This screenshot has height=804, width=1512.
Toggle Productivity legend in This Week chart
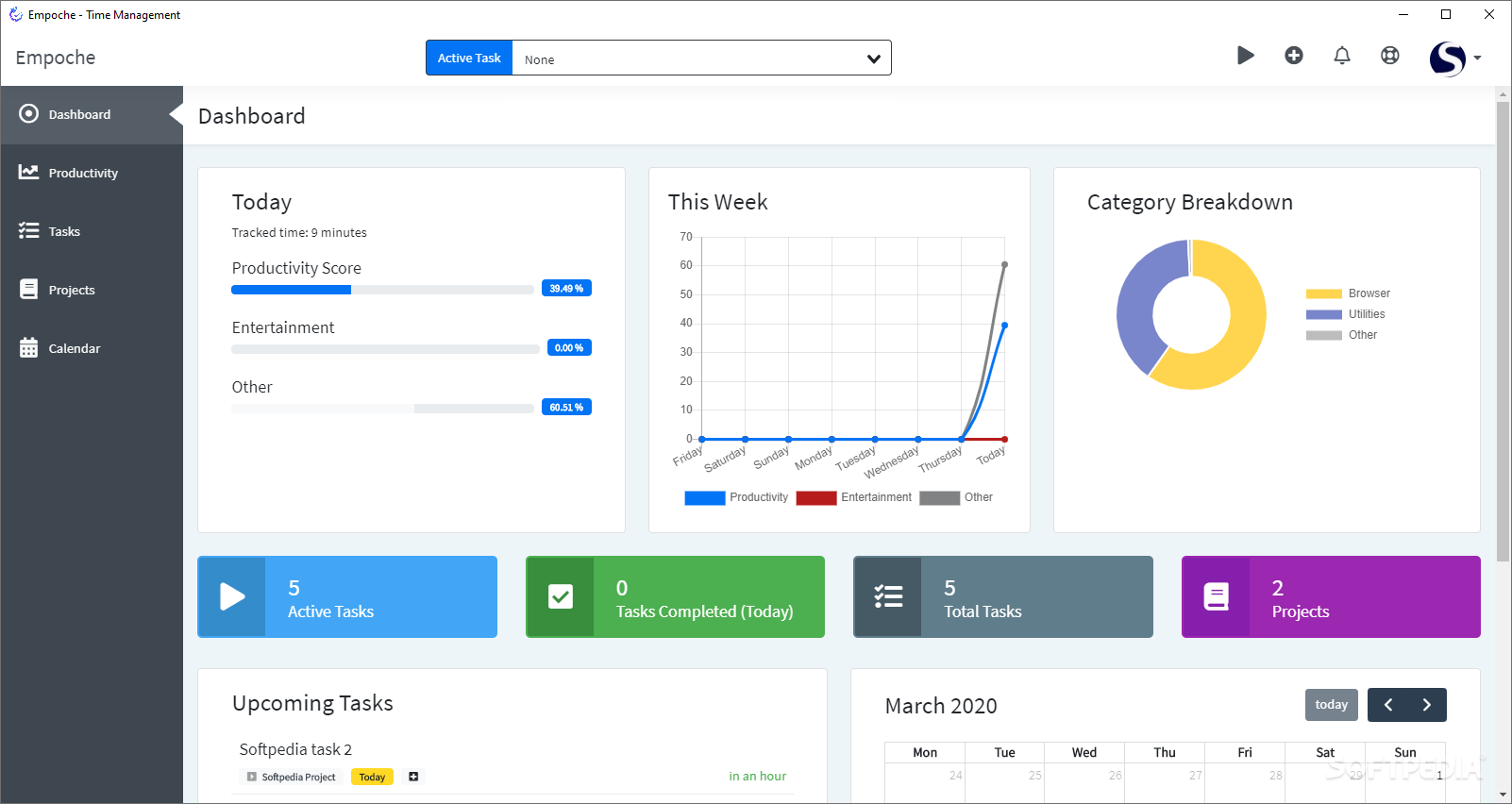point(736,498)
